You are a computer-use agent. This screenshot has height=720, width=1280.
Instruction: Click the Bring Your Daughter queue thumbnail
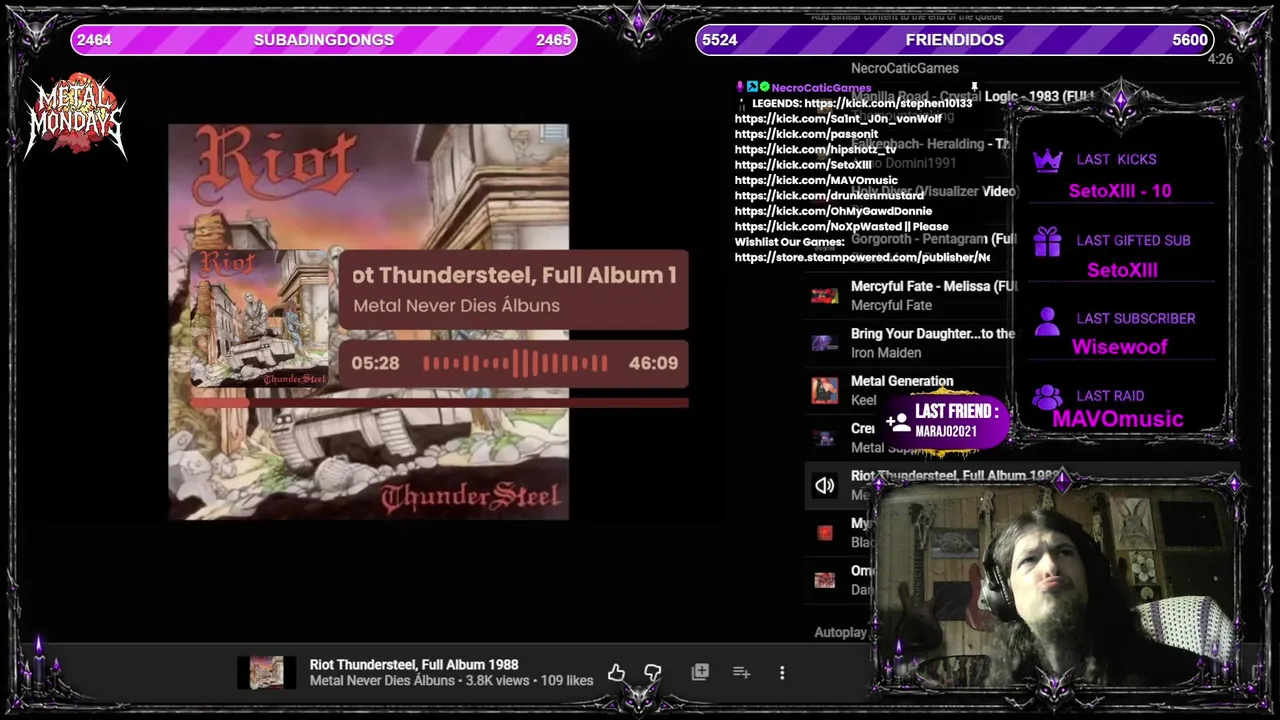pos(824,343)
